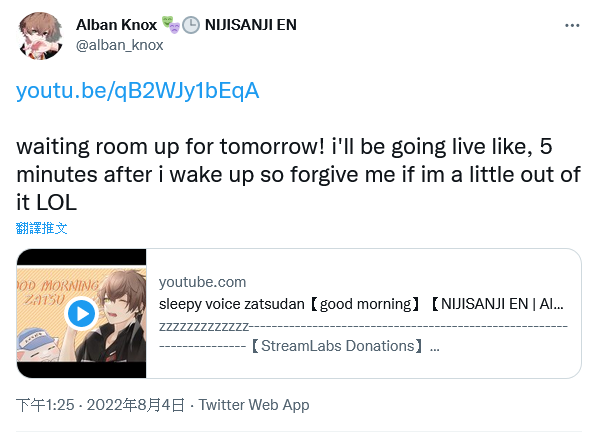Open the @alban_knox handle
The width and height of the screenshot is (598, 432).
pyautogui.click(x=119, y=45)
